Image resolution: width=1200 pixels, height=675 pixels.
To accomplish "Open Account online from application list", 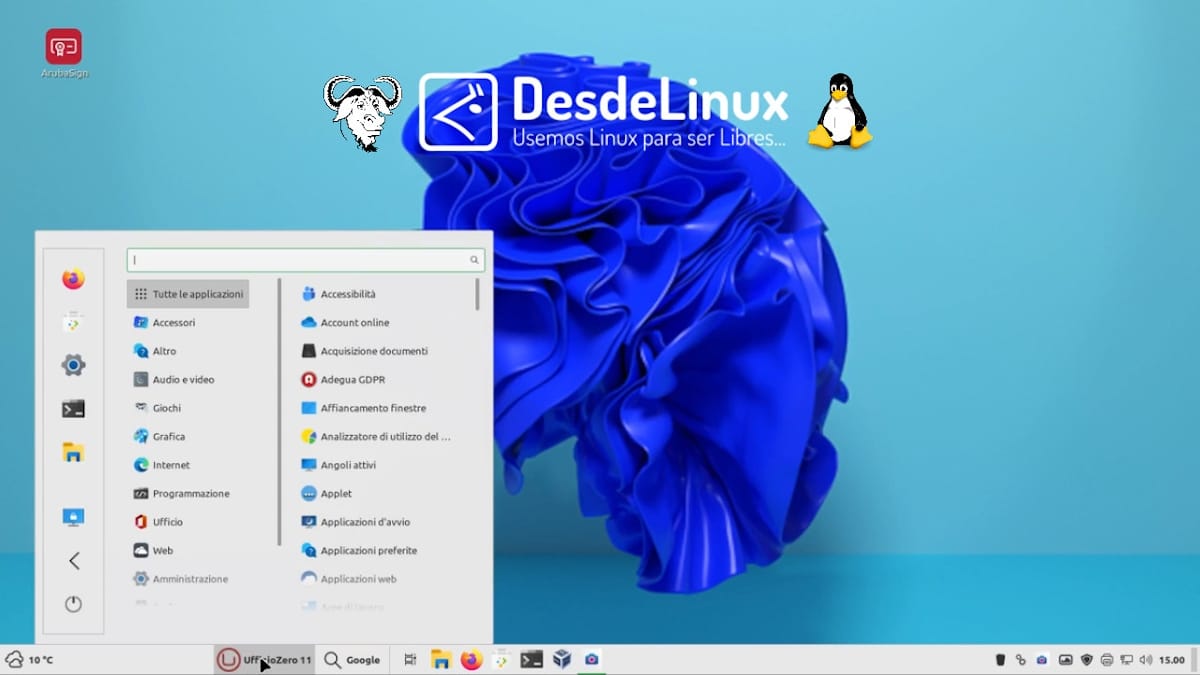I will [x=354, y=323].
